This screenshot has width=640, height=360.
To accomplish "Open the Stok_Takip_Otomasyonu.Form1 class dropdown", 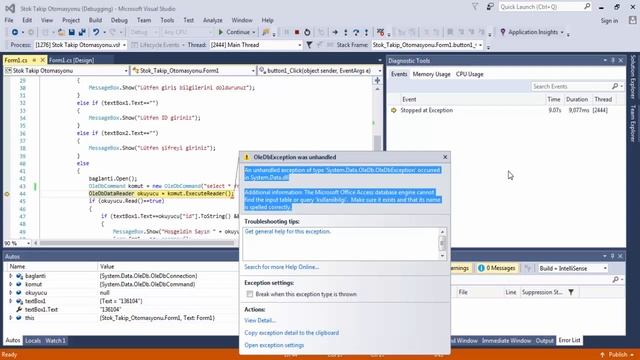I will tap(193, 71).
